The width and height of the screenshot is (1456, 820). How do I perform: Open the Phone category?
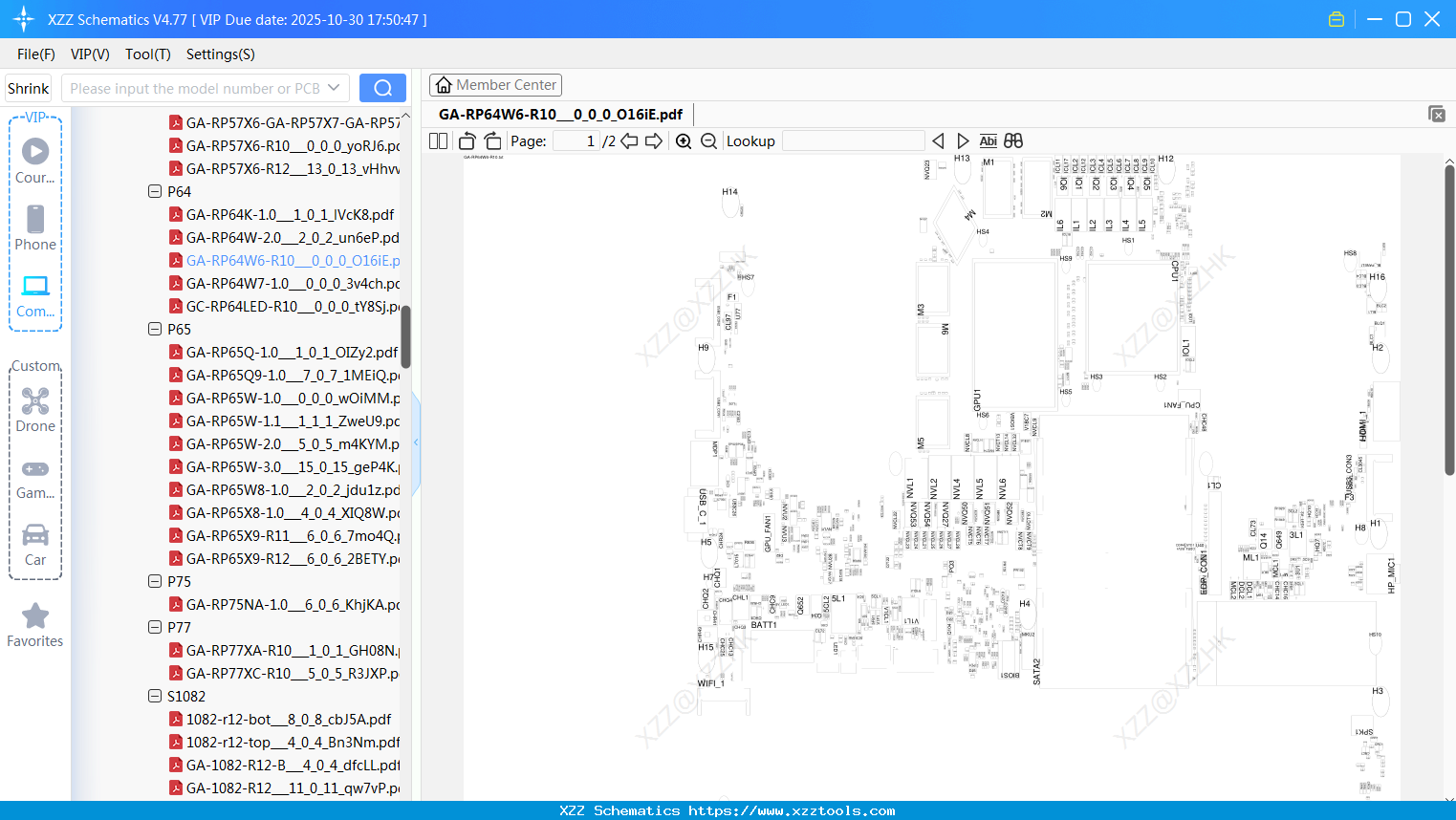click(35, 227)
